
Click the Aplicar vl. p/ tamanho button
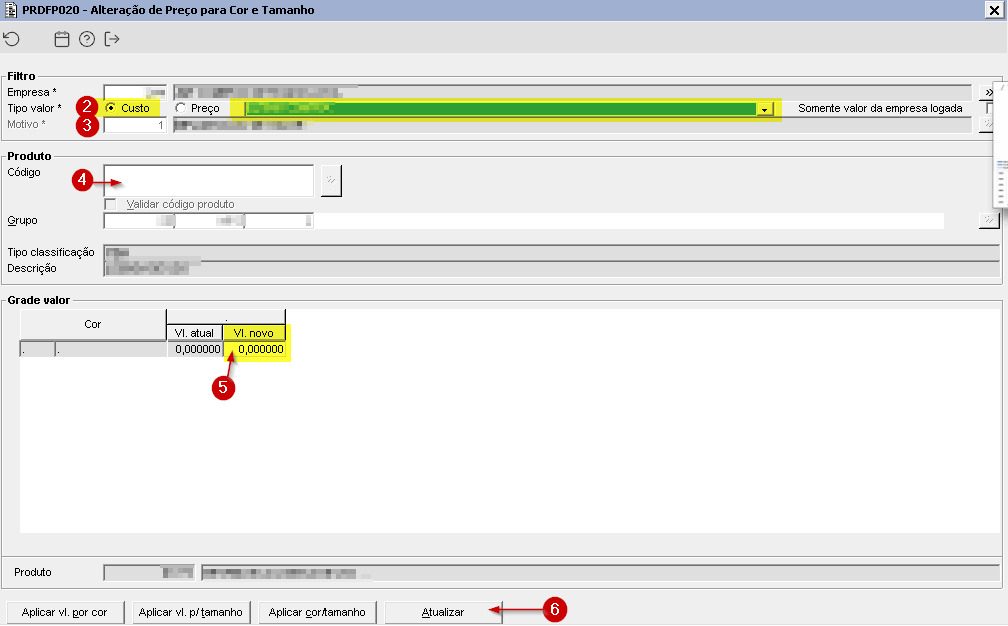190,613
